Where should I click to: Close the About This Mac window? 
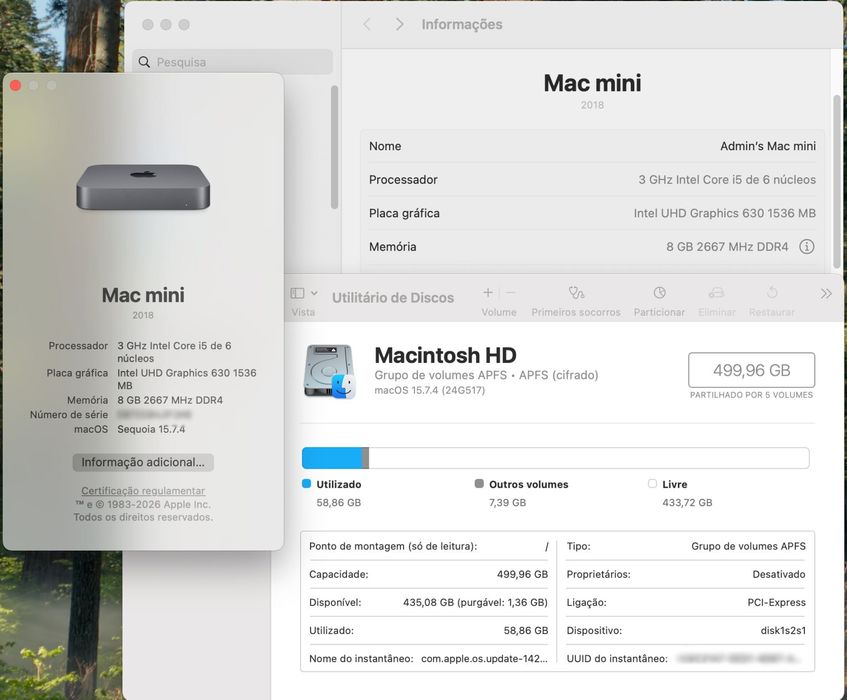[16, 85]
